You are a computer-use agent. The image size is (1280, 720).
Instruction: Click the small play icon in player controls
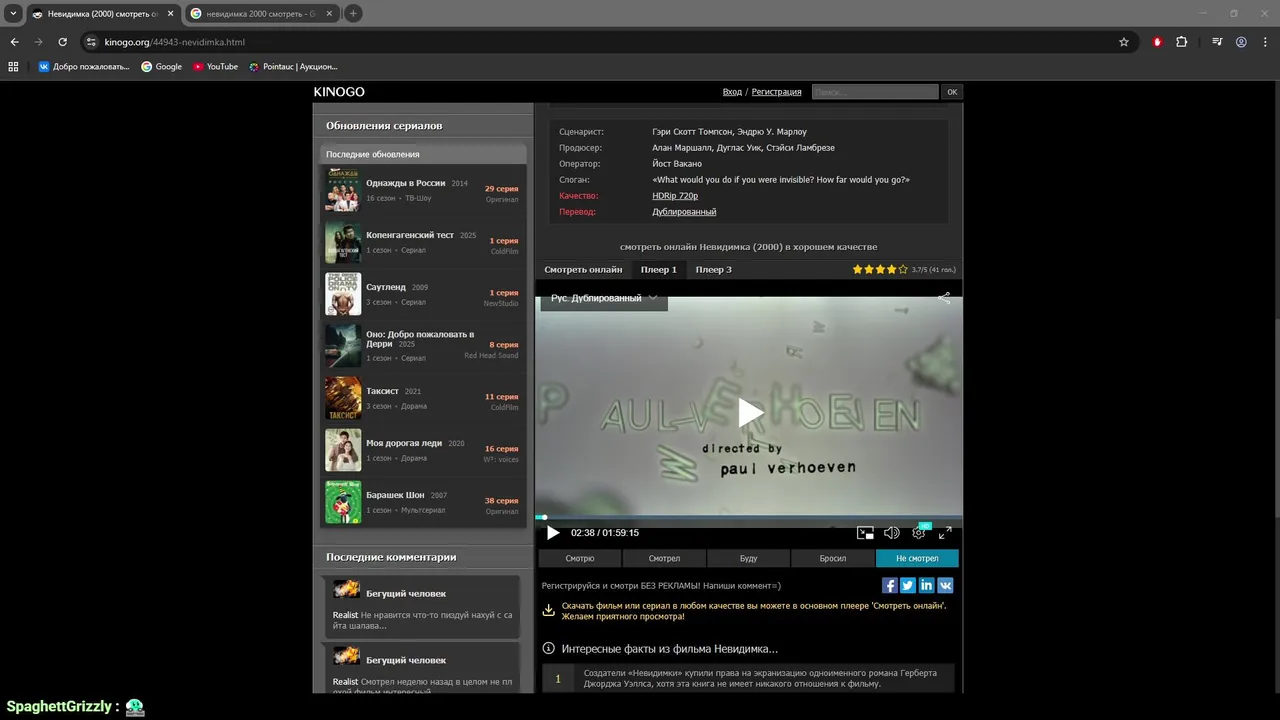[x=553, y=533]
